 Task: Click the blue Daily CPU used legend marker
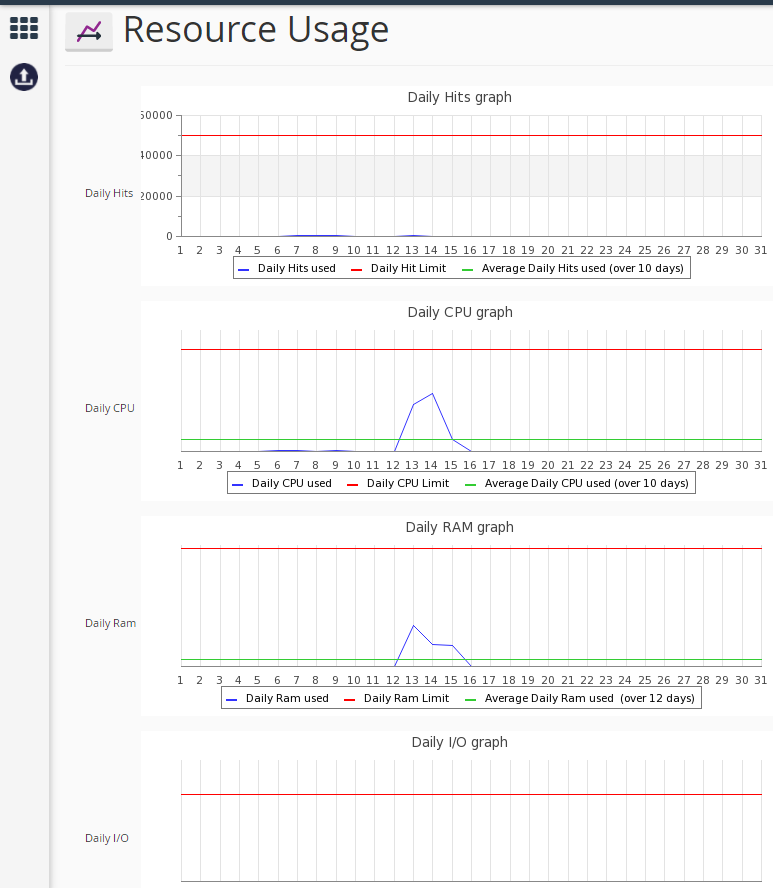click(x=237, y=485)
